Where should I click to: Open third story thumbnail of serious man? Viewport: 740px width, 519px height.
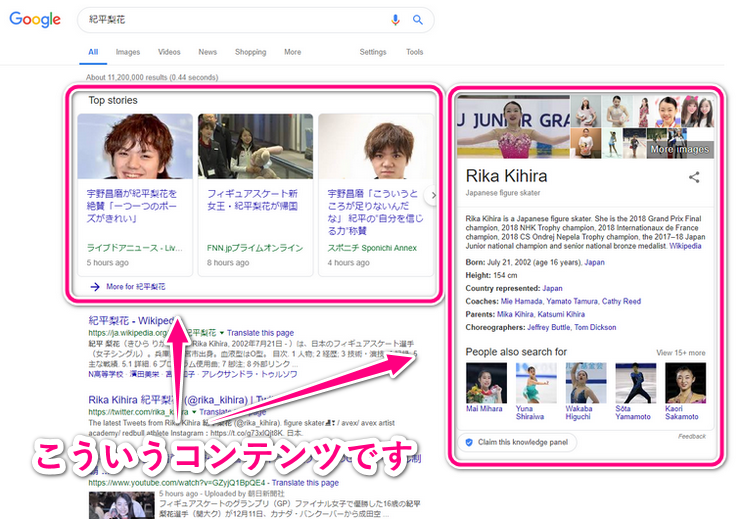(376, 146)
